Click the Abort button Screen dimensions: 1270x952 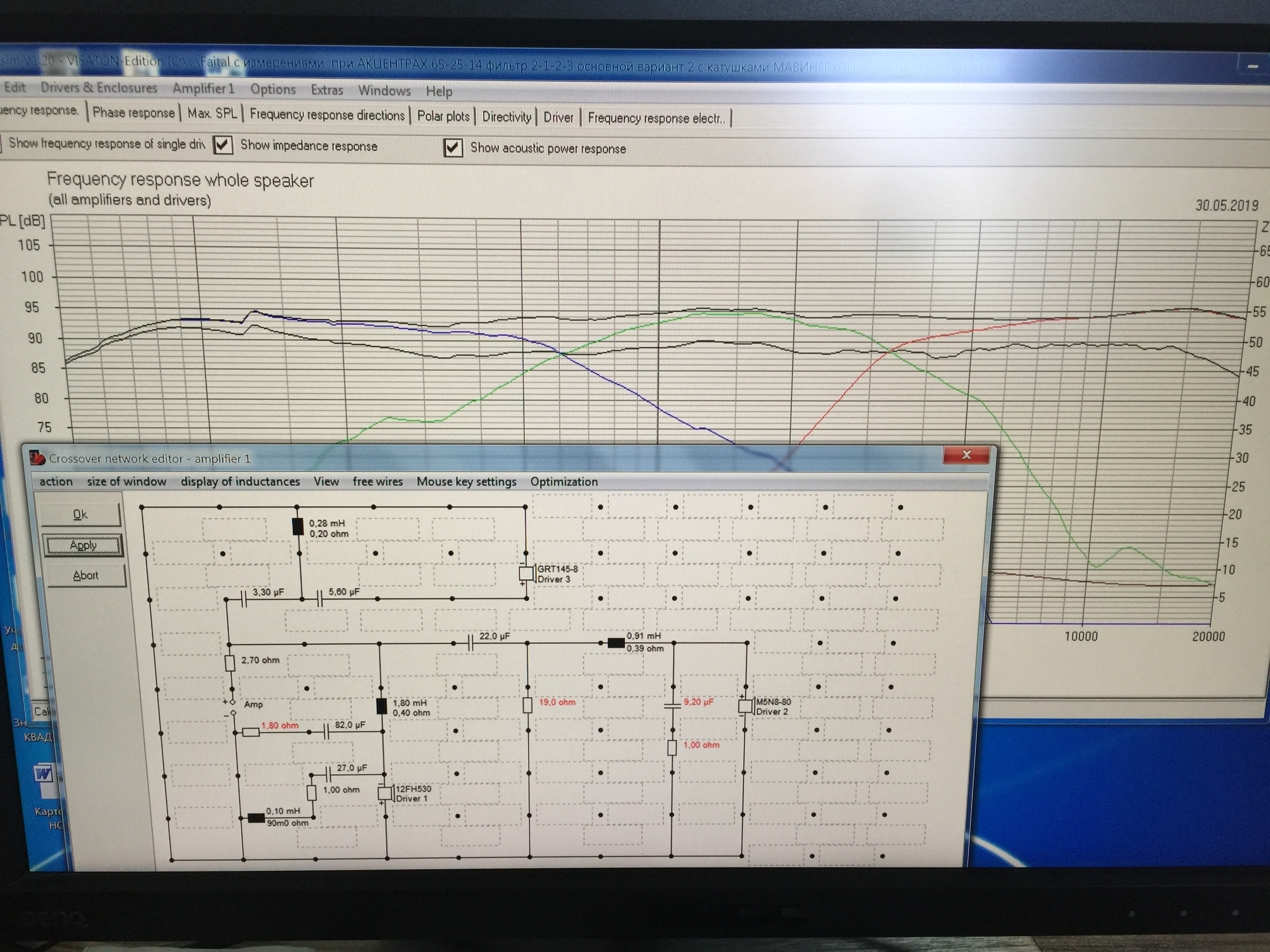(86, 576)
